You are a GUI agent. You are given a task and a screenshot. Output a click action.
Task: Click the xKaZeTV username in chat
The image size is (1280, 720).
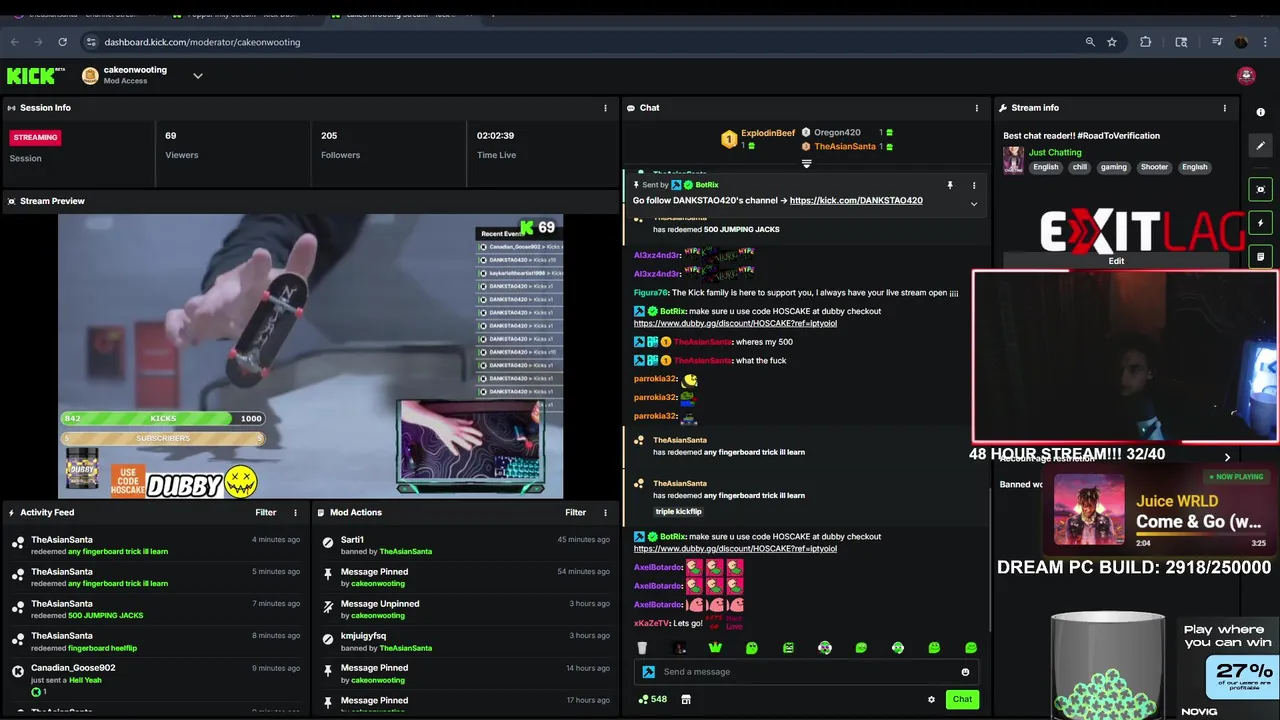(651, 623)
